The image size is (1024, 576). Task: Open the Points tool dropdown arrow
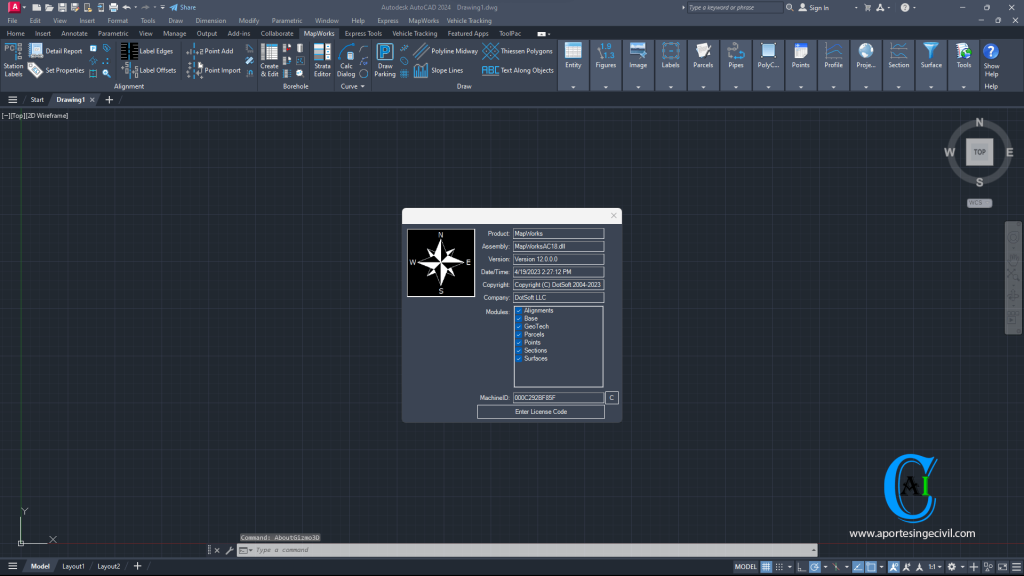click(x=800, y=86)
